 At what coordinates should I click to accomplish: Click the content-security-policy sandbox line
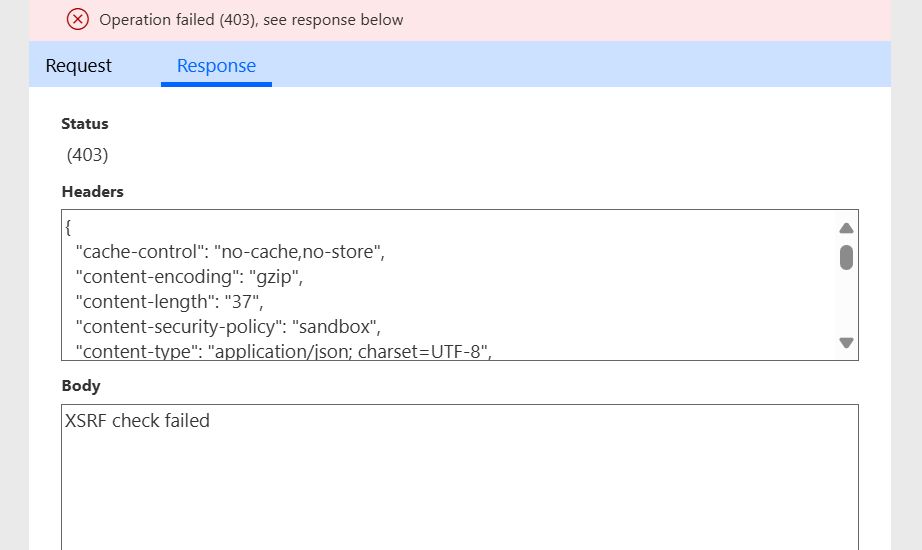coord(228,326)
